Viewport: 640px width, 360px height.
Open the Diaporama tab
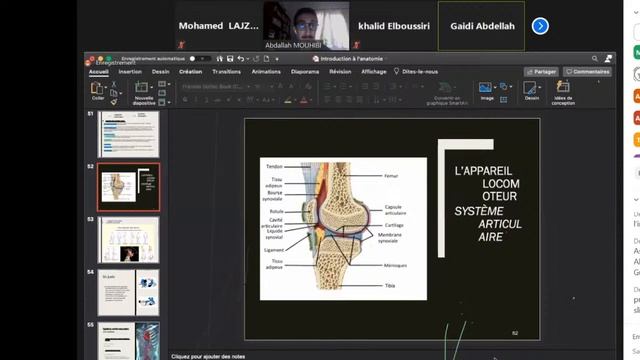coord(305,71)
